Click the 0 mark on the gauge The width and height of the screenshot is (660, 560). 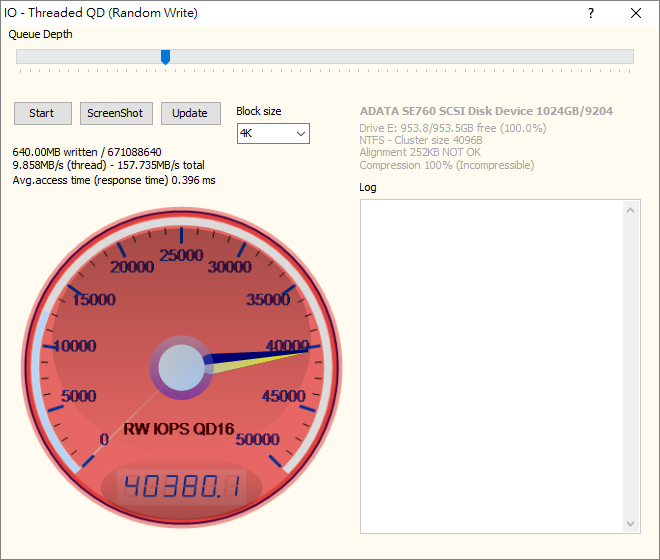(104, 440)
